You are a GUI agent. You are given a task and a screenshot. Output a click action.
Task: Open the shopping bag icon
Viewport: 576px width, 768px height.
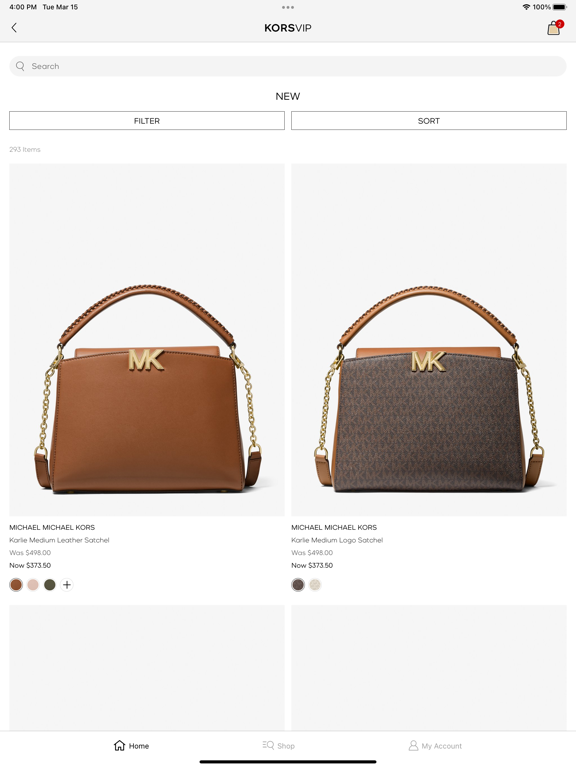point(554,28)
